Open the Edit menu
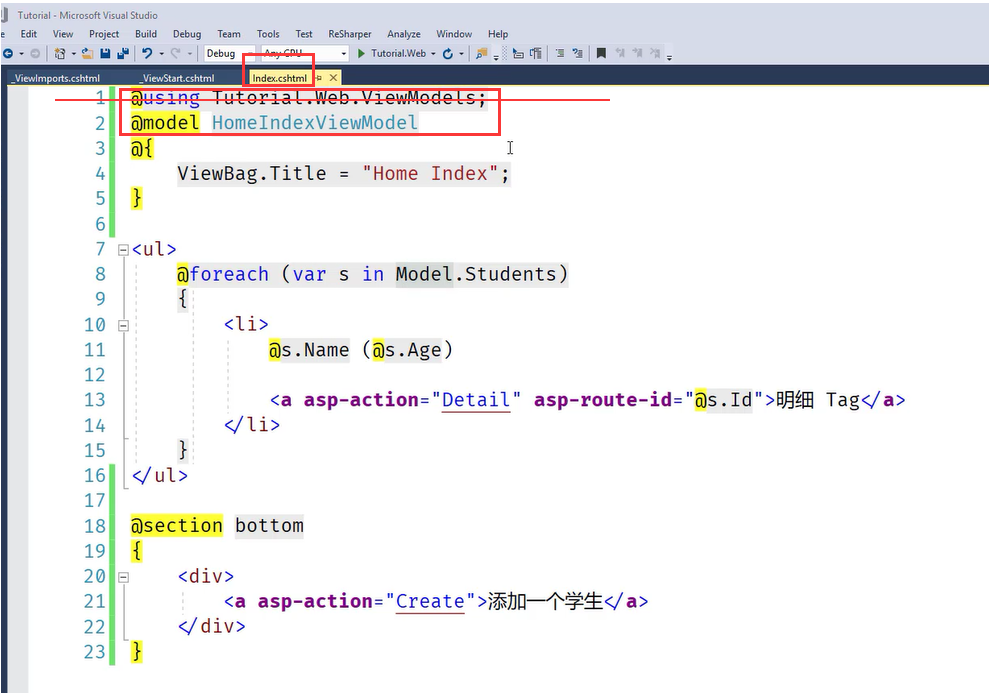 point(28,34)
